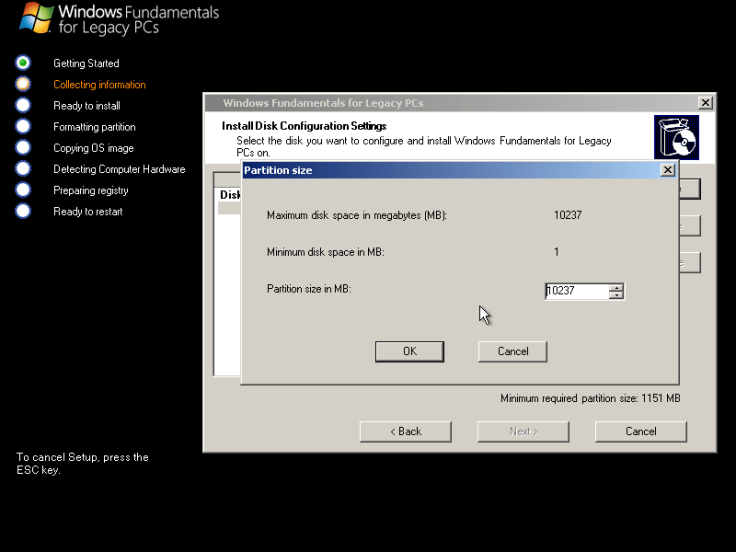Click the Ready to restart step circle
The width and height of the screenshot is (736, 552).
(23, 211)
